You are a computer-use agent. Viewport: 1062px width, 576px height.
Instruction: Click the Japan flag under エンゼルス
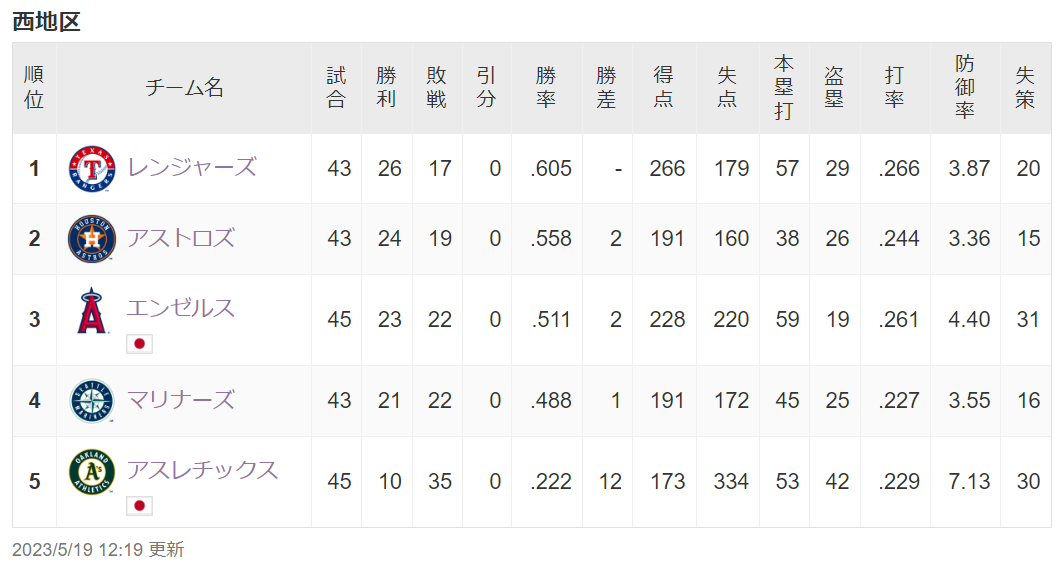coord(140,344)
